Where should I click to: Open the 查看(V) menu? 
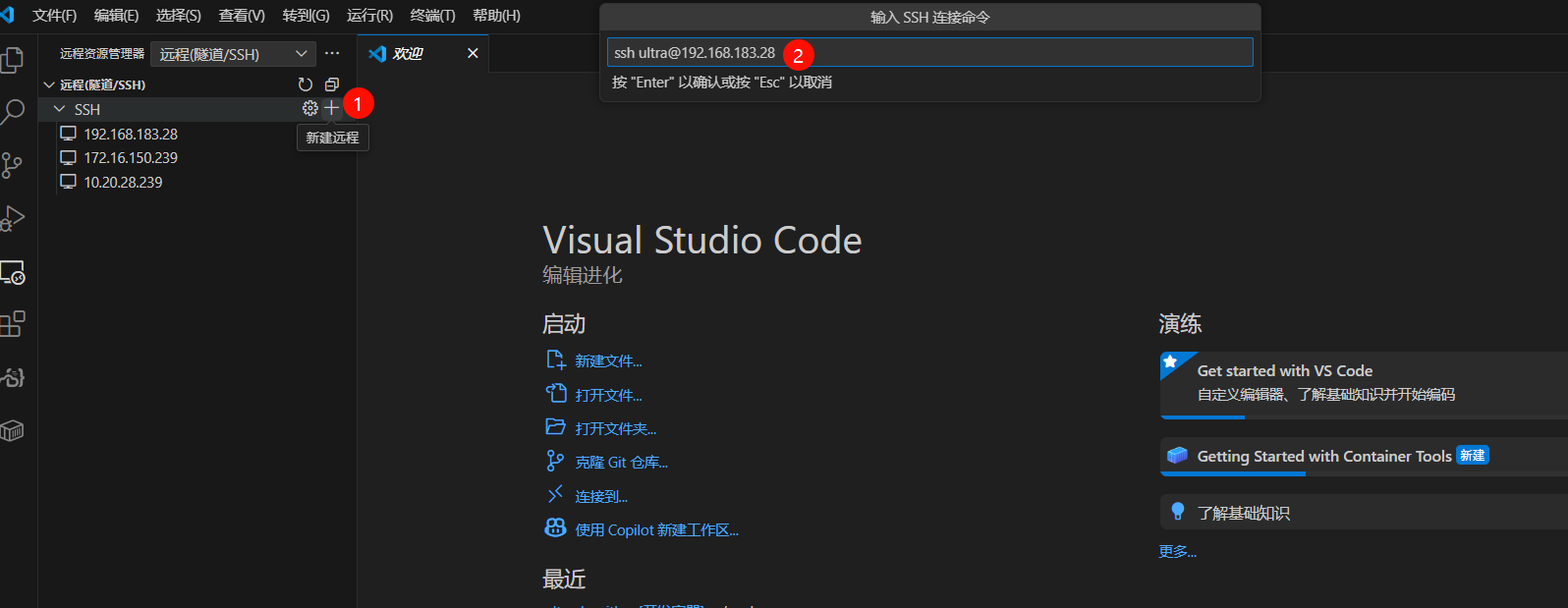point(242,16)
